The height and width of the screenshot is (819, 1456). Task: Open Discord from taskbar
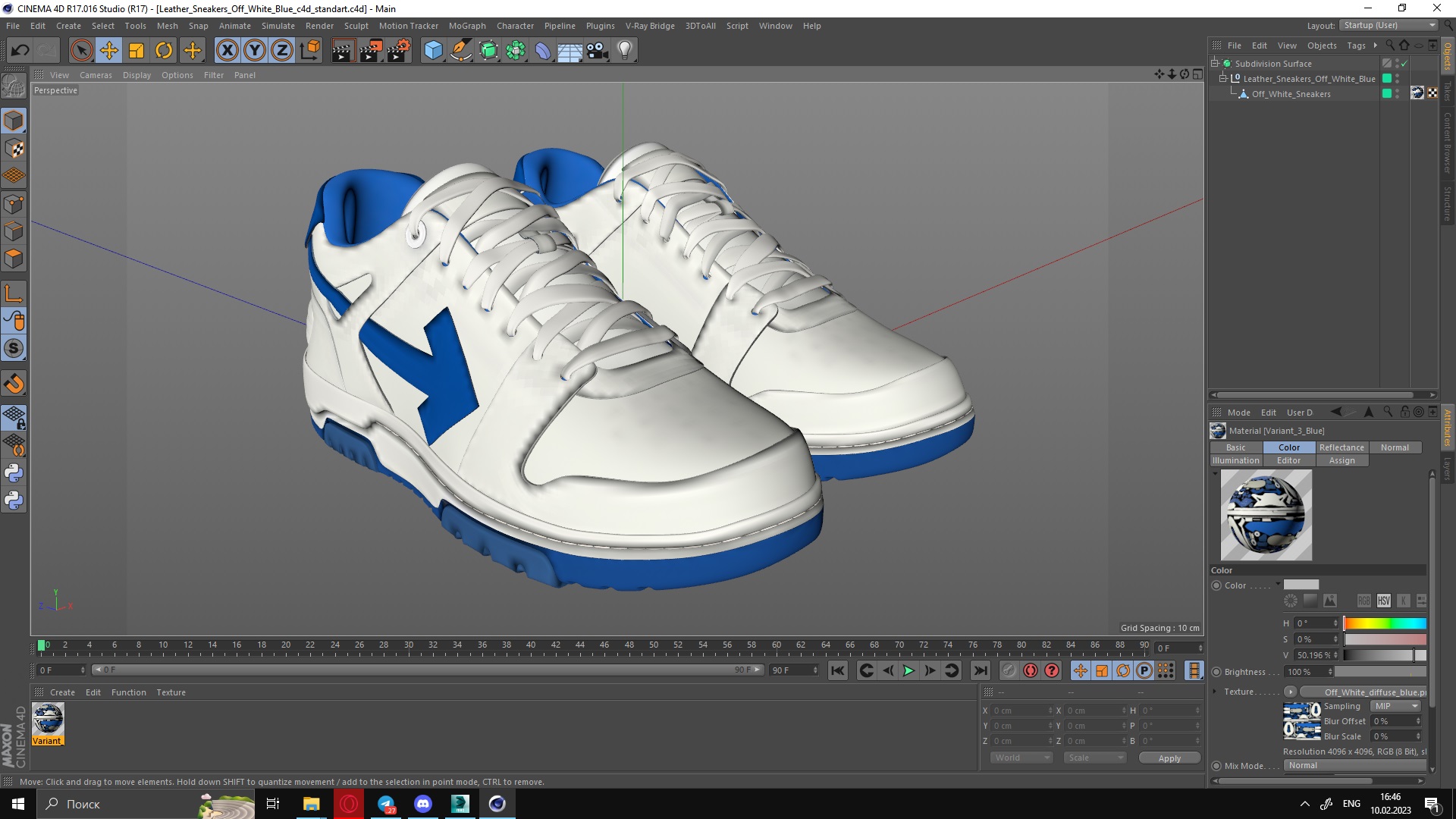coord(423,804)
